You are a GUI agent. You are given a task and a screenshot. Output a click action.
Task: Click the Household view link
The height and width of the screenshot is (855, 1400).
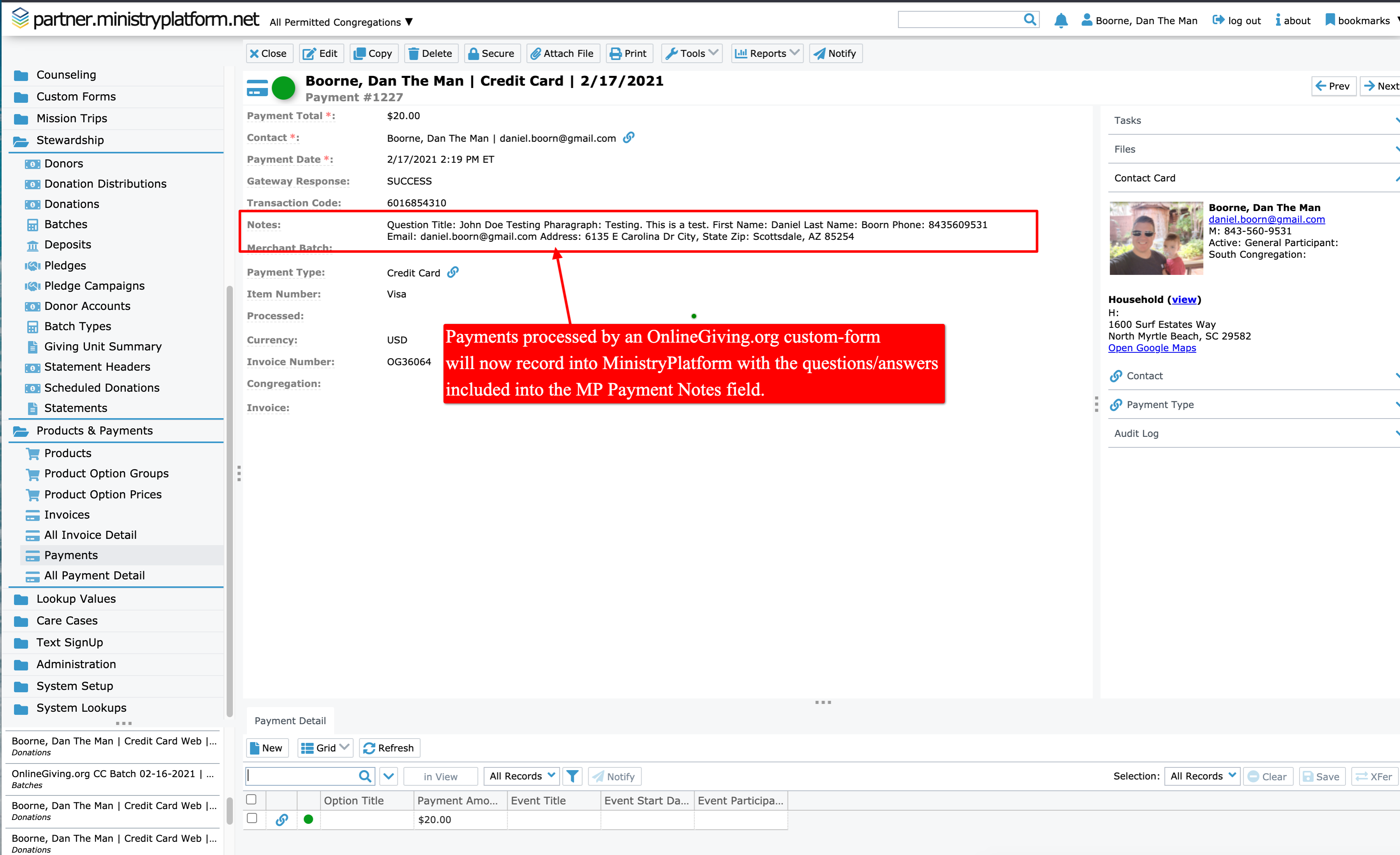1184,299
